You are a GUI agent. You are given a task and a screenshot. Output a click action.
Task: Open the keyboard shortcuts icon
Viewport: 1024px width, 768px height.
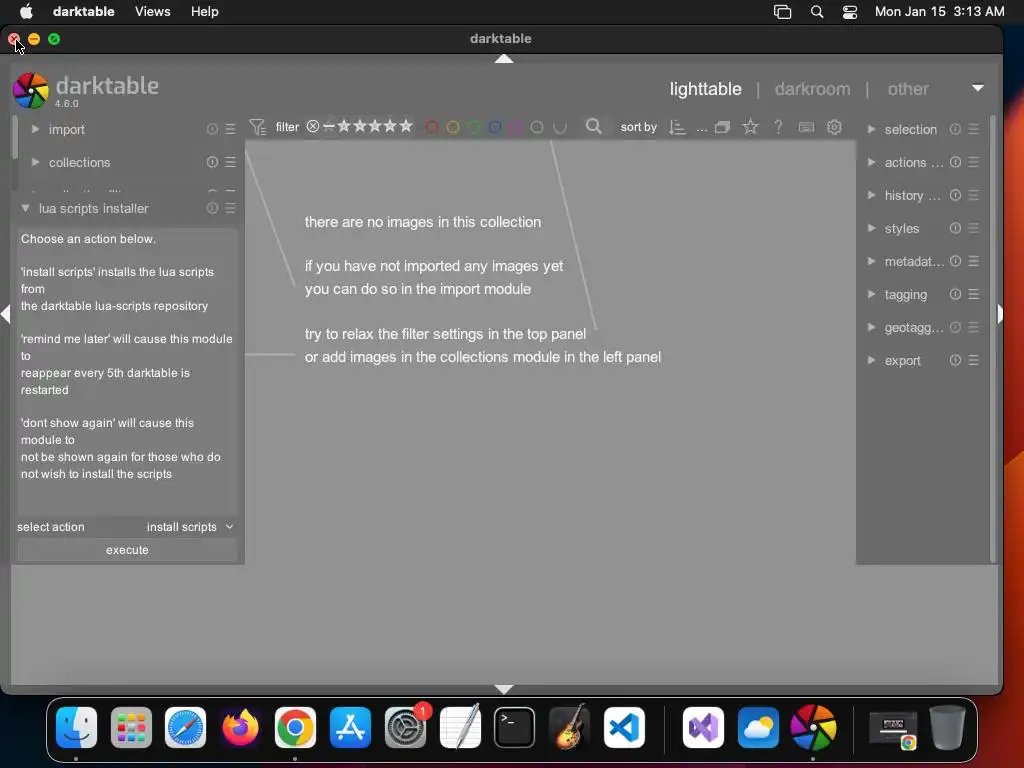807,127
